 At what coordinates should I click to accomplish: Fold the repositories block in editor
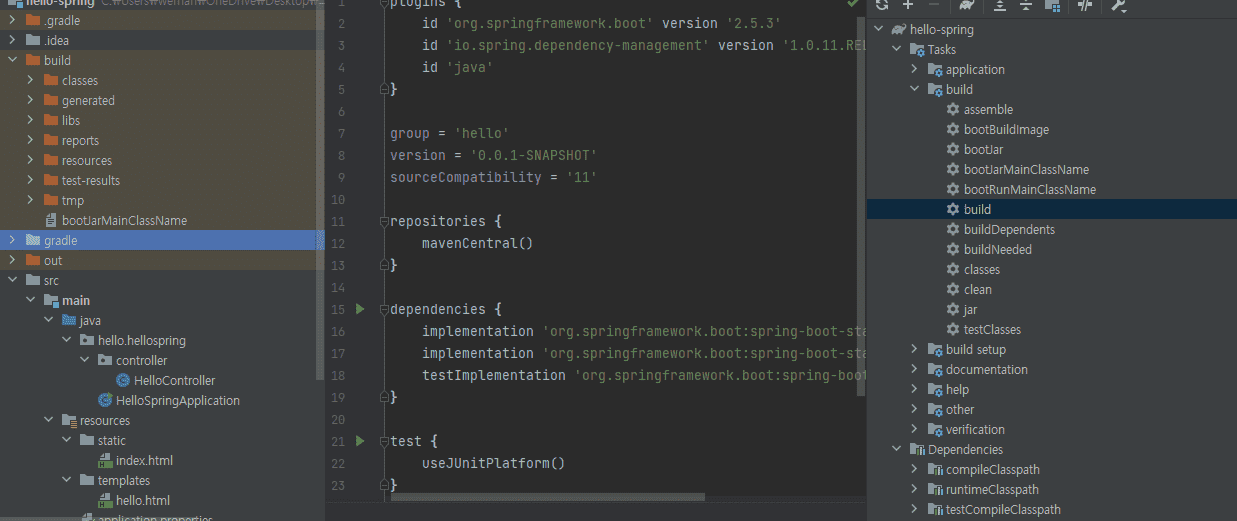tap(382, 221)
